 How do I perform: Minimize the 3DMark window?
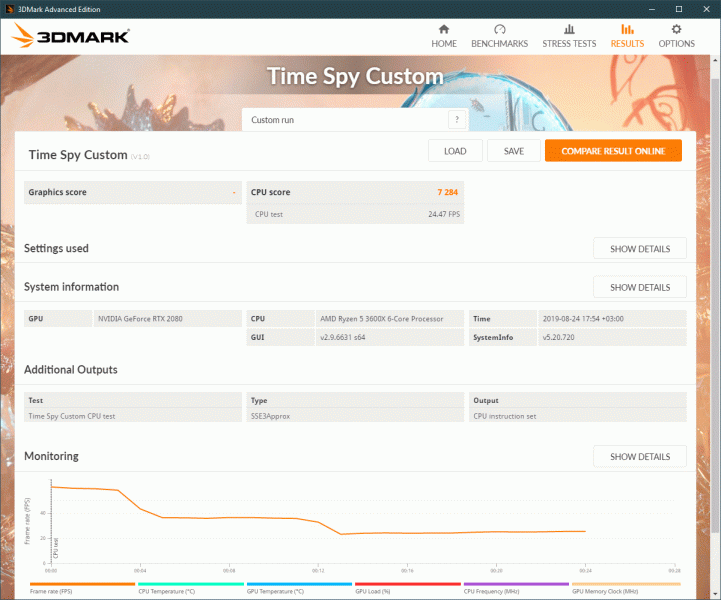click(x=652, y=9)
